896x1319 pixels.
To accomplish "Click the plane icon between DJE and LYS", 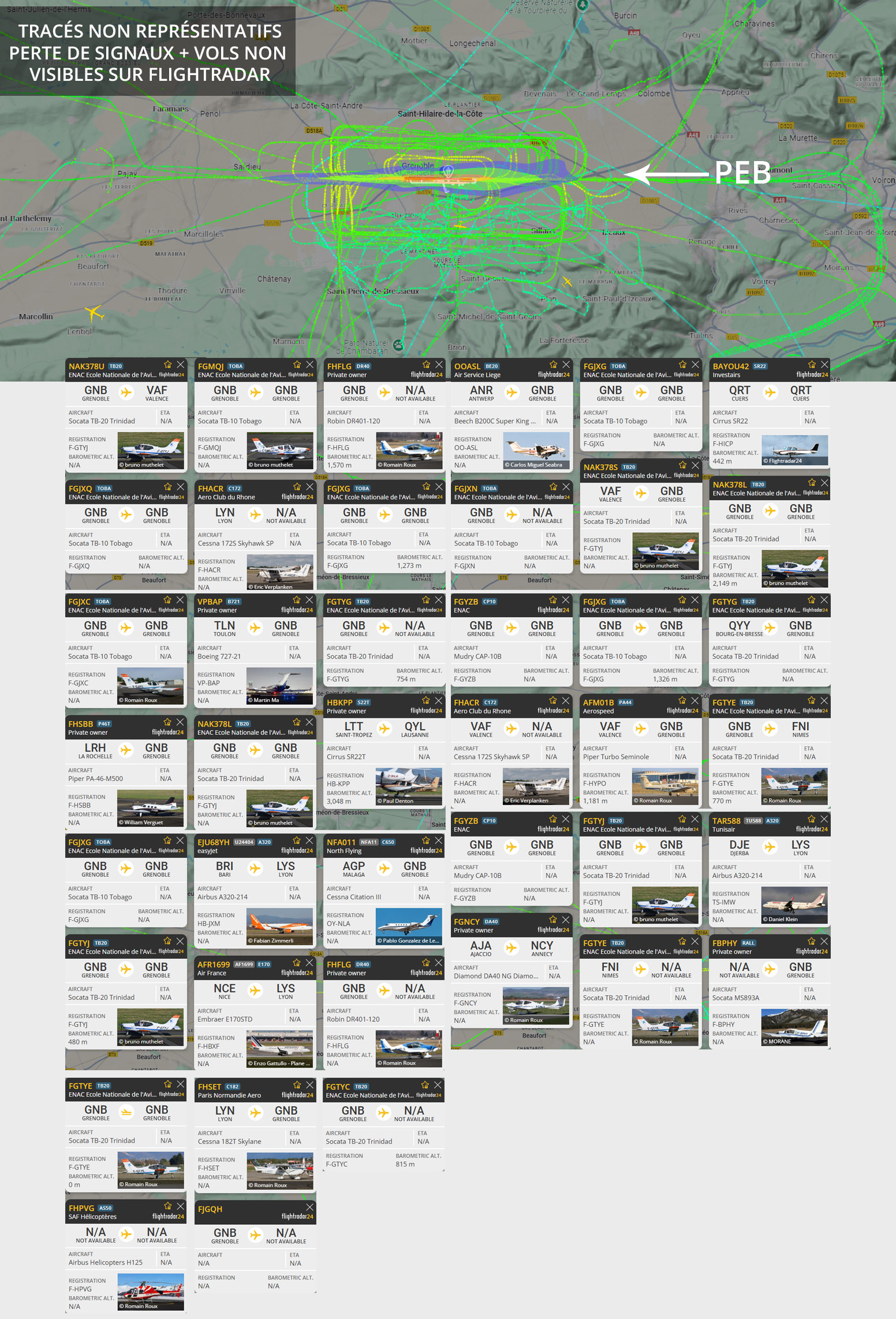I will click(770, 847).
